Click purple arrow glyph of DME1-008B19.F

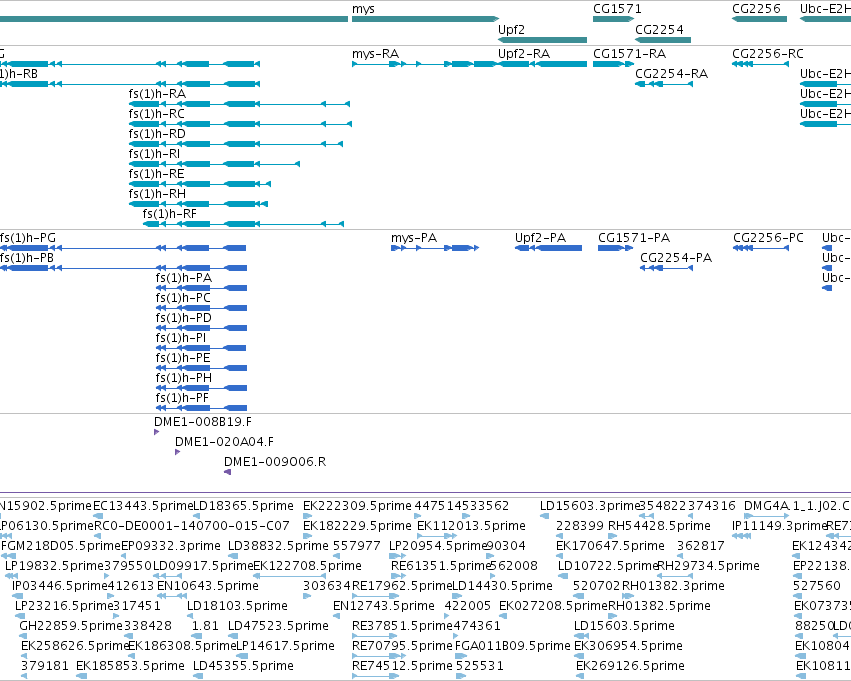coord(156,432)
